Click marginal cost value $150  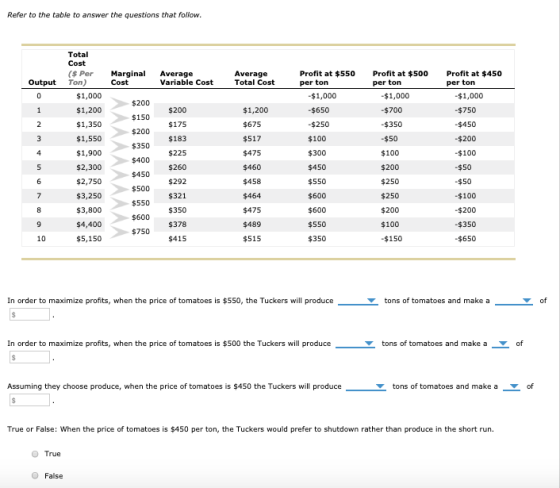(x=141, y=117)
